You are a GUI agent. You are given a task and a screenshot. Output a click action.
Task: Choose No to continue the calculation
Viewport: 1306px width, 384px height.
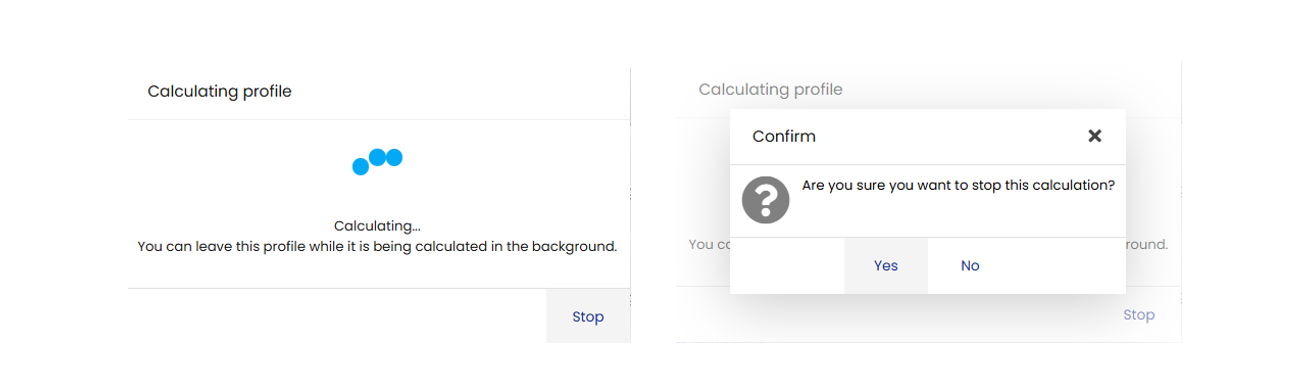(970, 265)
